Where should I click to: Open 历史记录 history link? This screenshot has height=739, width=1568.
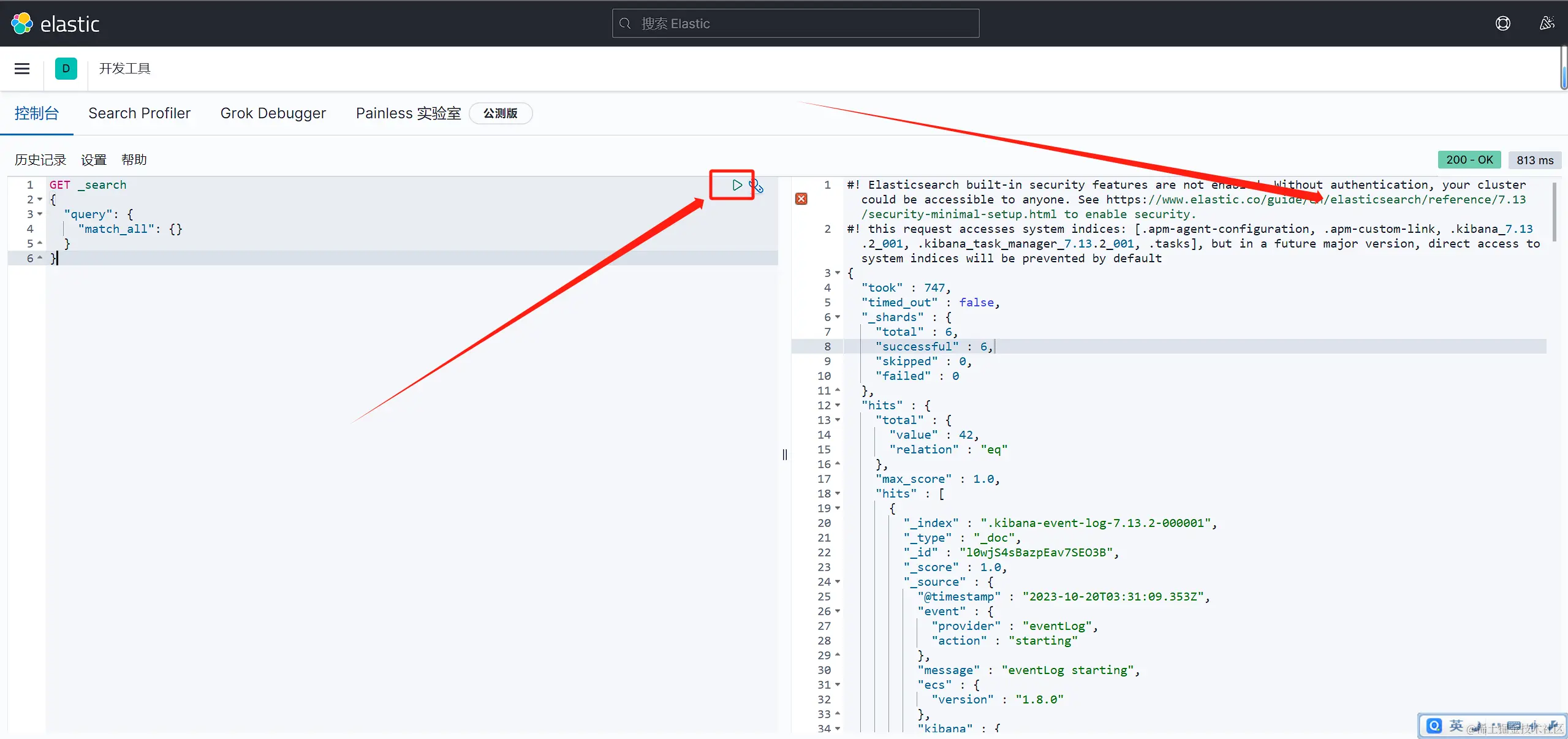pos(40,160)
